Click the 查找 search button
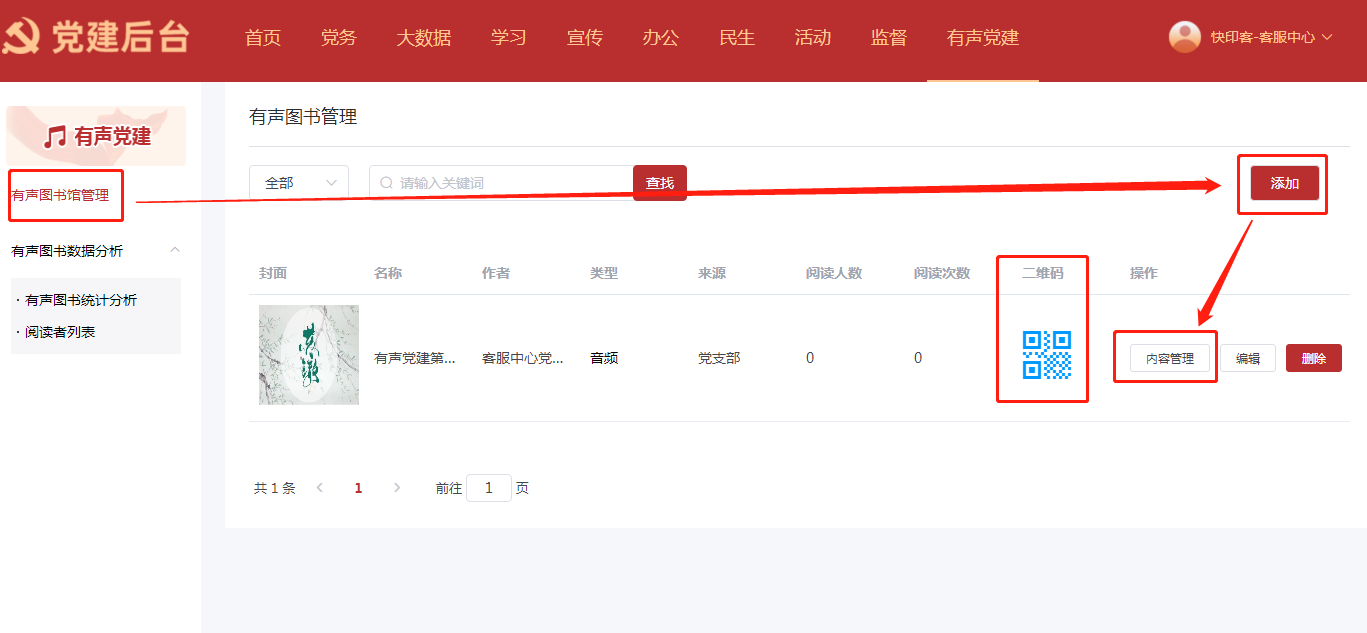 [x=659, y=183]
